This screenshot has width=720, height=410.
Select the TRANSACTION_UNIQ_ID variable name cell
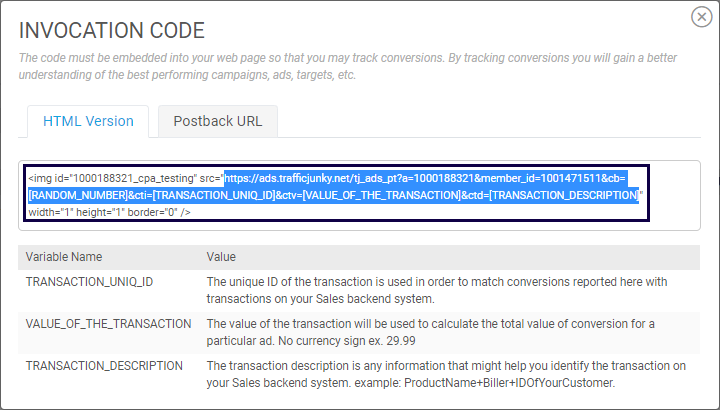(89, 282)
